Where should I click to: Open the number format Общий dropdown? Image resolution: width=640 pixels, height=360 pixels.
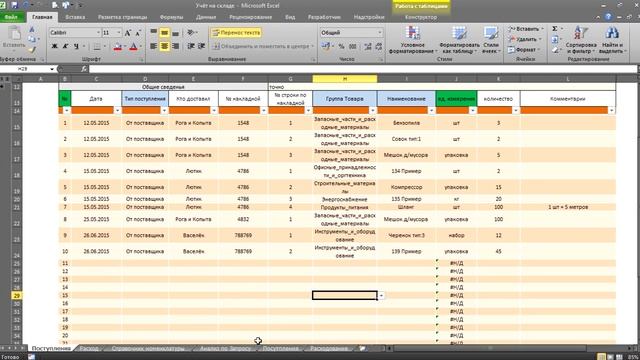point(380,33)
